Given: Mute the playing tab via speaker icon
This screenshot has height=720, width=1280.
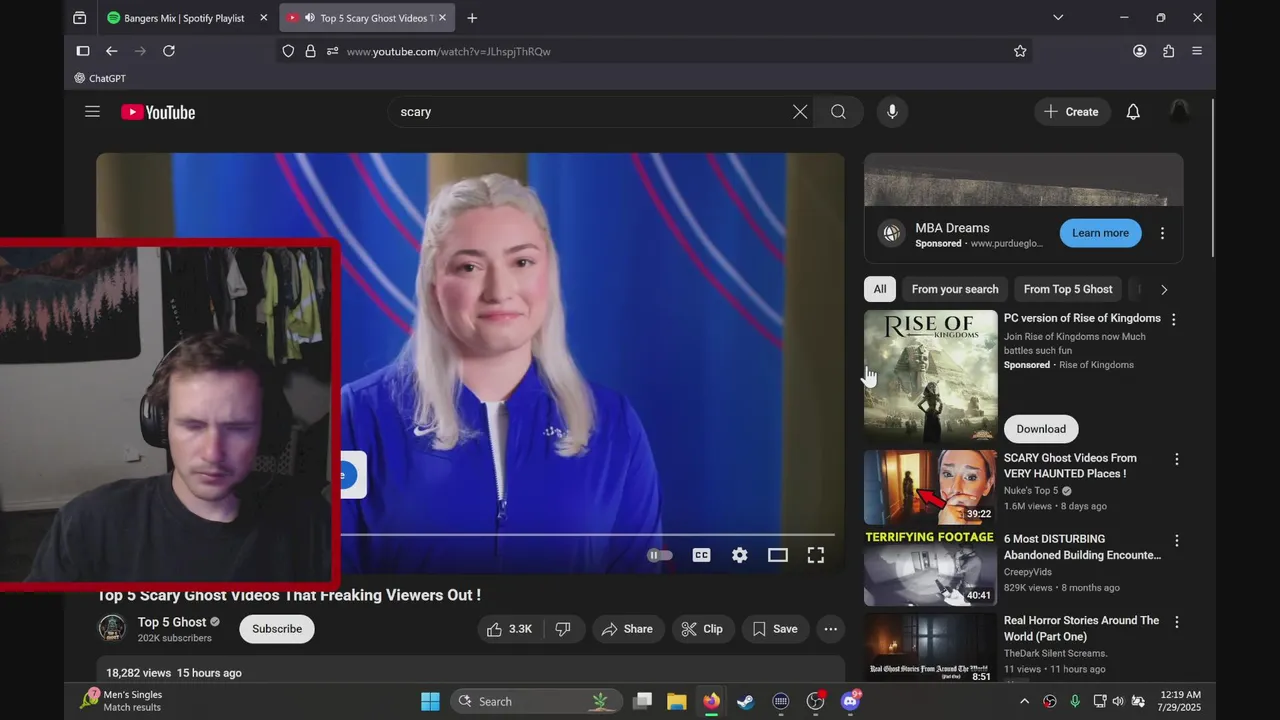Looking at the screenshot, I should coord(309,18).
